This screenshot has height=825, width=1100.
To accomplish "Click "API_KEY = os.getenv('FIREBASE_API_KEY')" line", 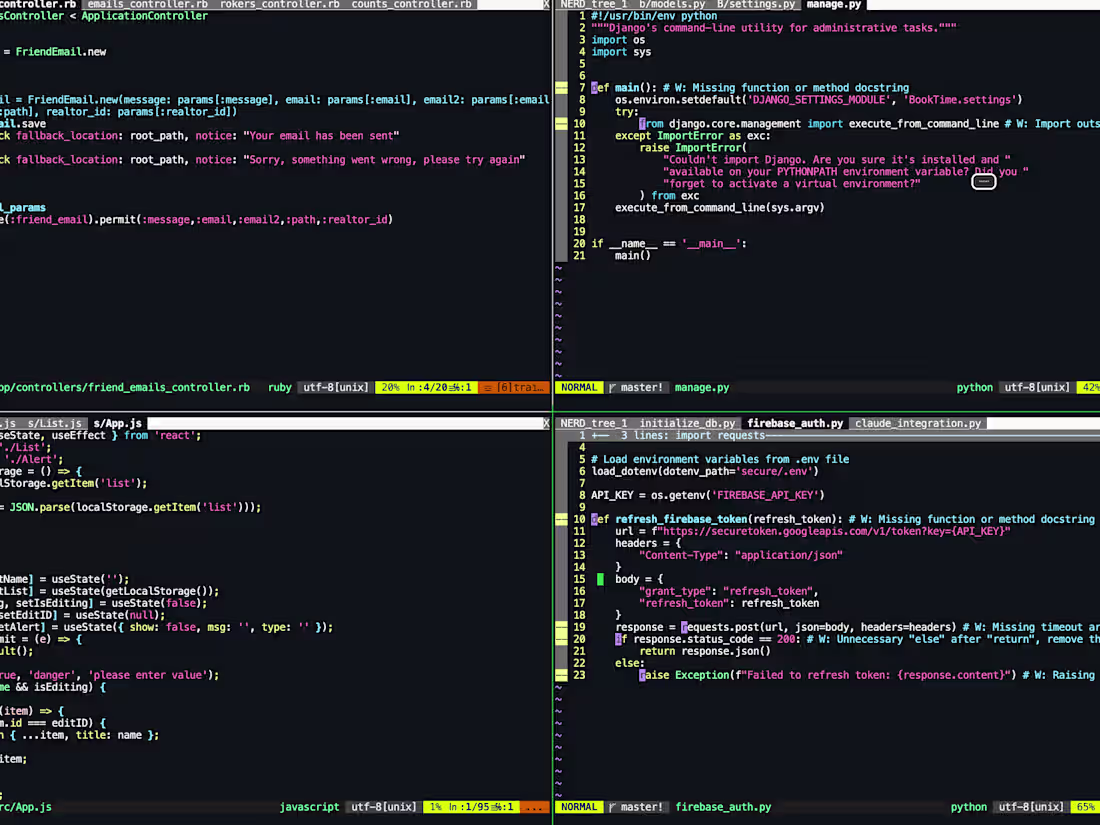I will [708, 495].
